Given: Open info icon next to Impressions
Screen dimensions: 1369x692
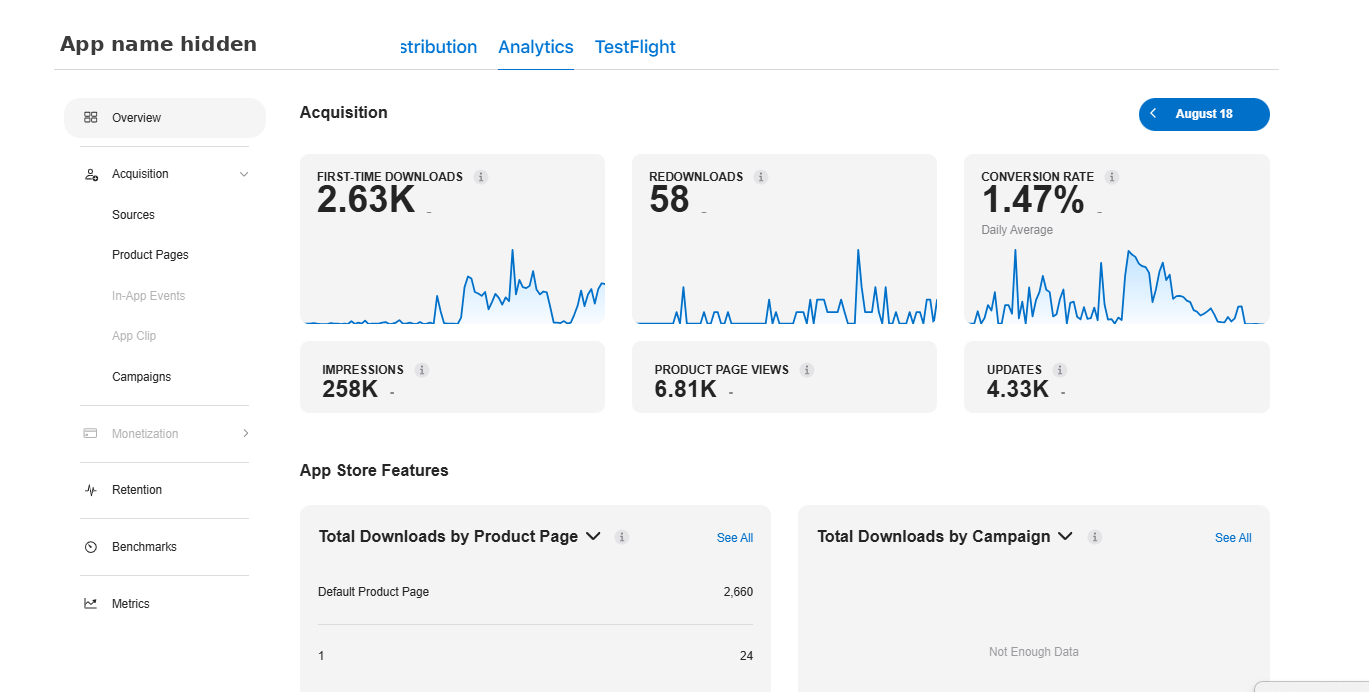Looking at the screenshot, I should [422, 370].
